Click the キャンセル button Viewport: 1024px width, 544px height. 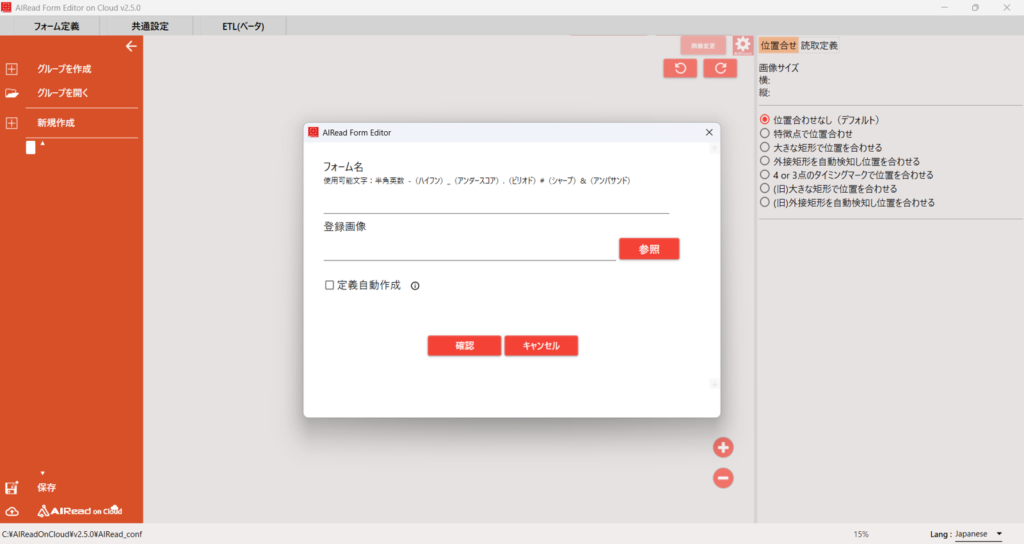pos(541,345)
